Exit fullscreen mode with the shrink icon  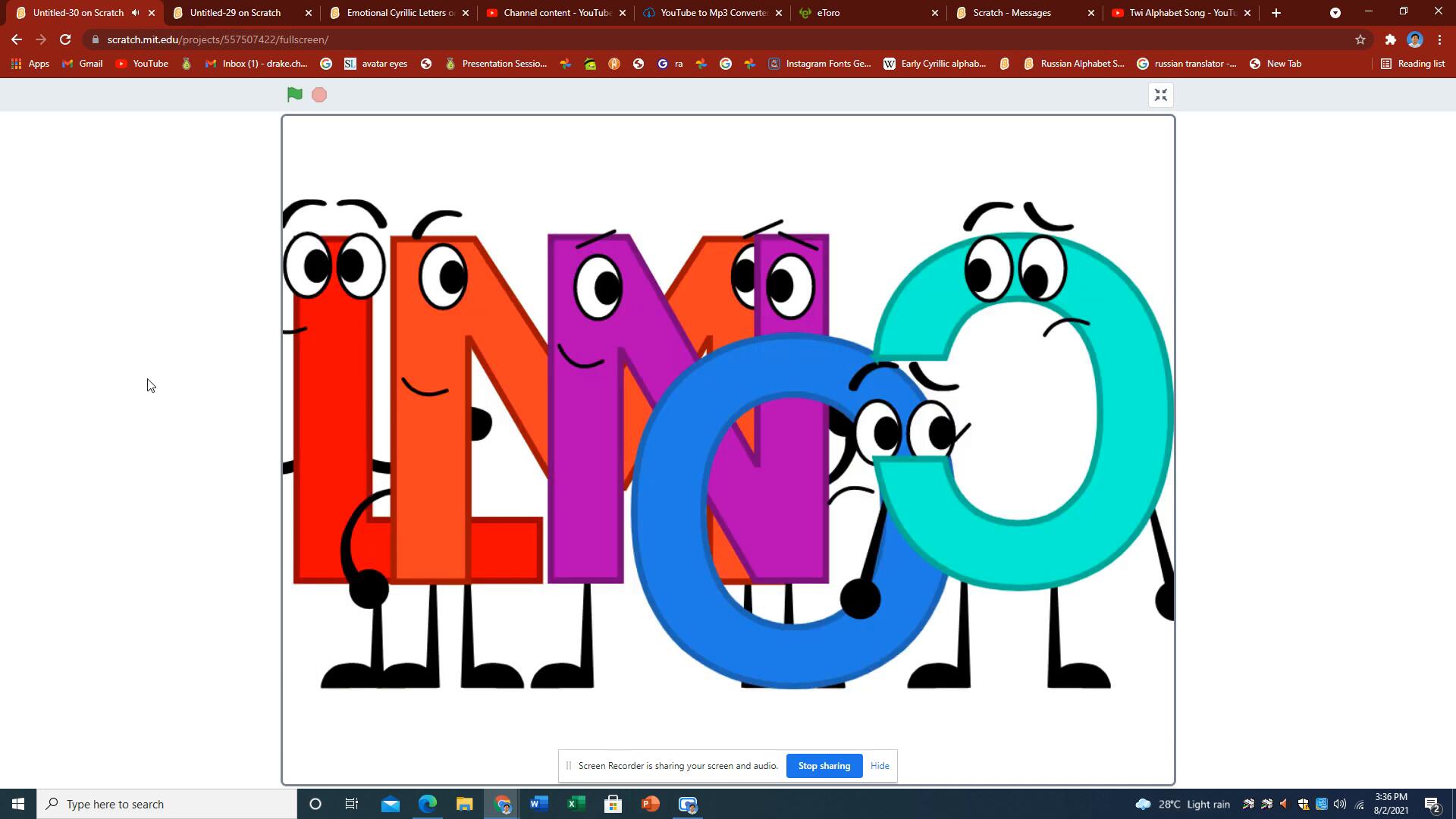1160,95
